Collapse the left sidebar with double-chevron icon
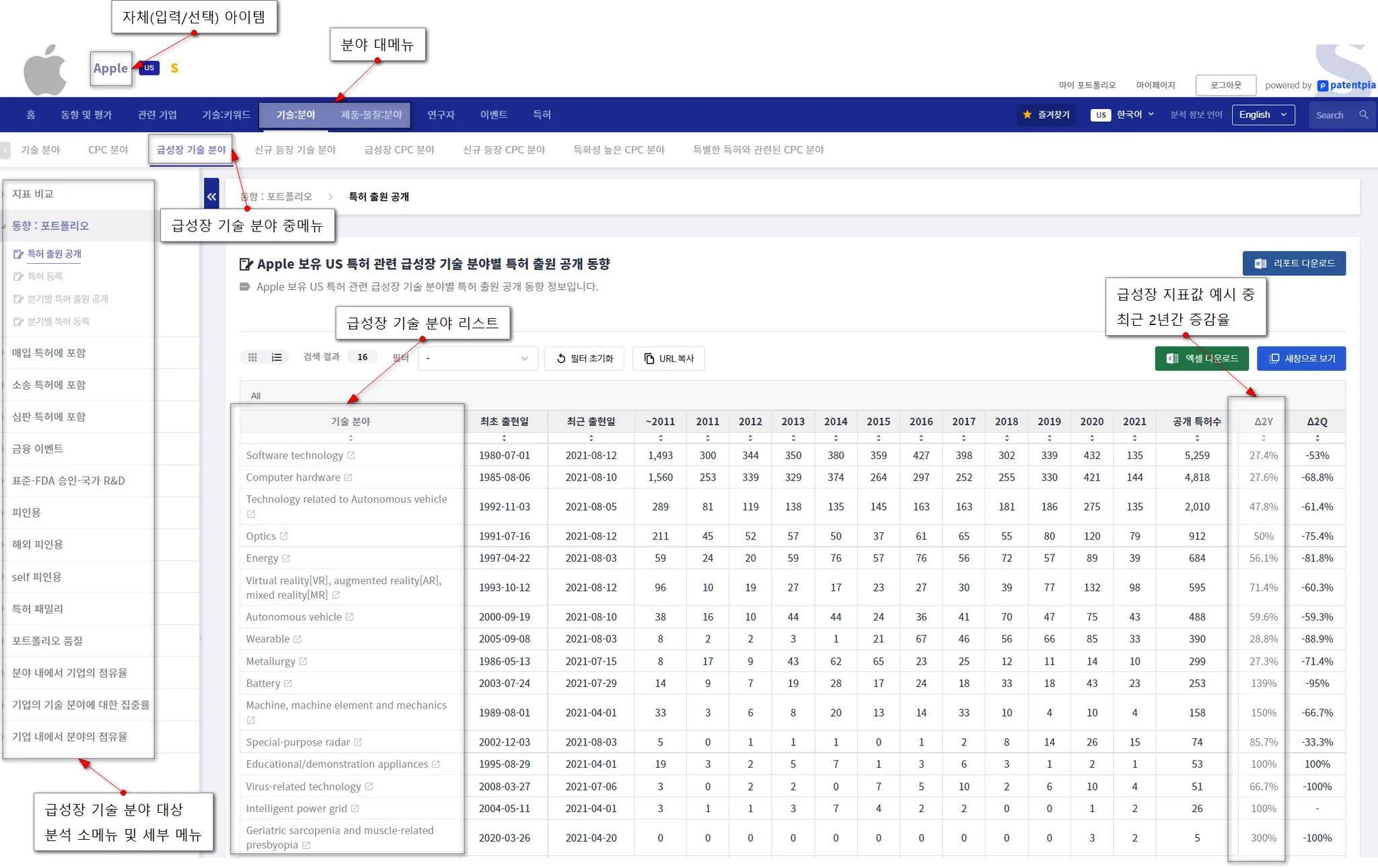 [211, 196]
